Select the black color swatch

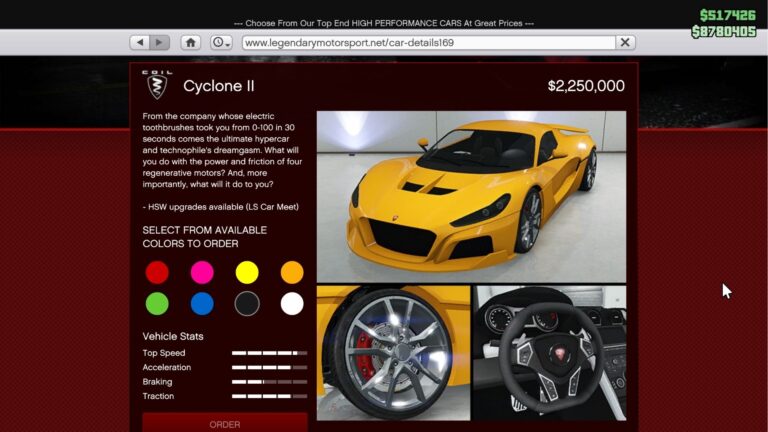pos(247,304)
